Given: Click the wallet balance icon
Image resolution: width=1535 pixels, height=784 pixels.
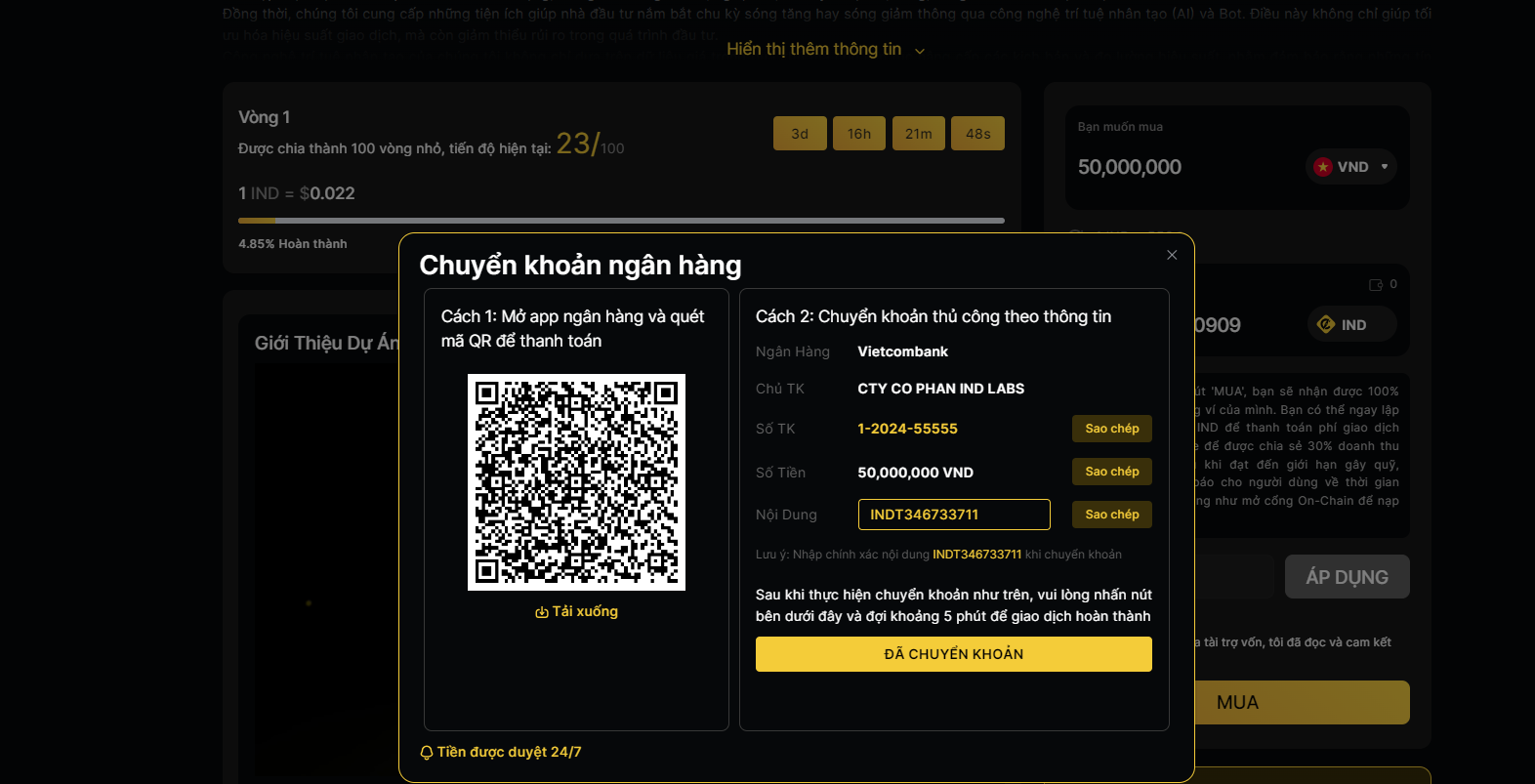Looking at the screenshot, I should (x=1376, y=285).
